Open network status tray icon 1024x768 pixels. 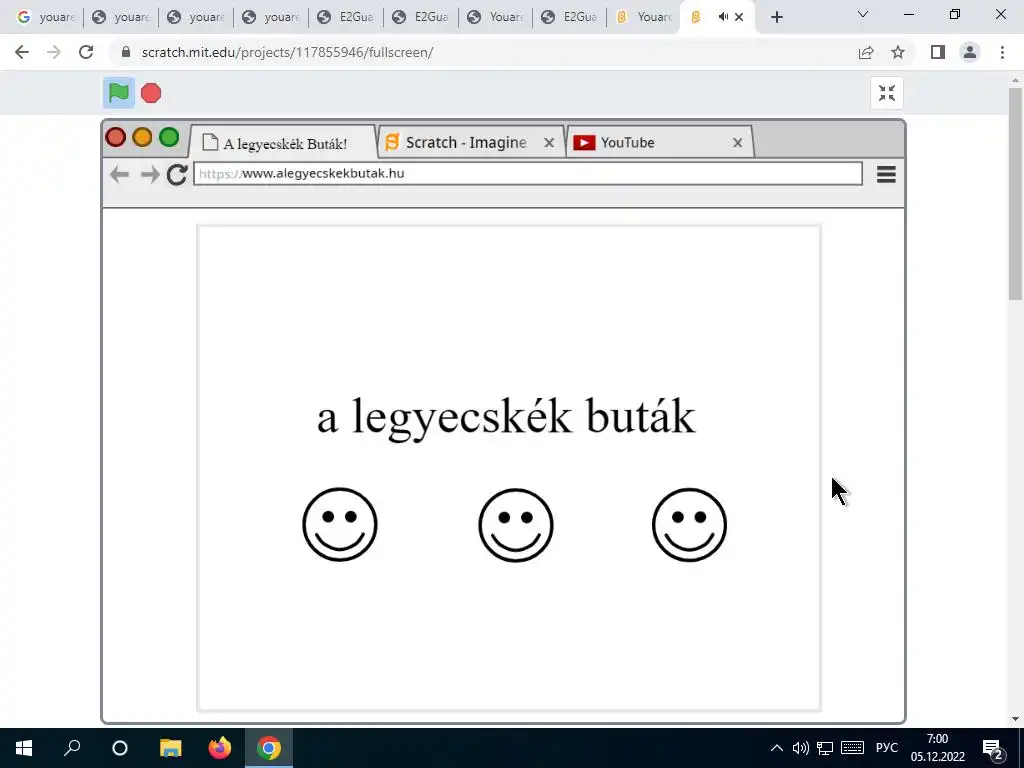pyautogui.click(x=825, y=748)
